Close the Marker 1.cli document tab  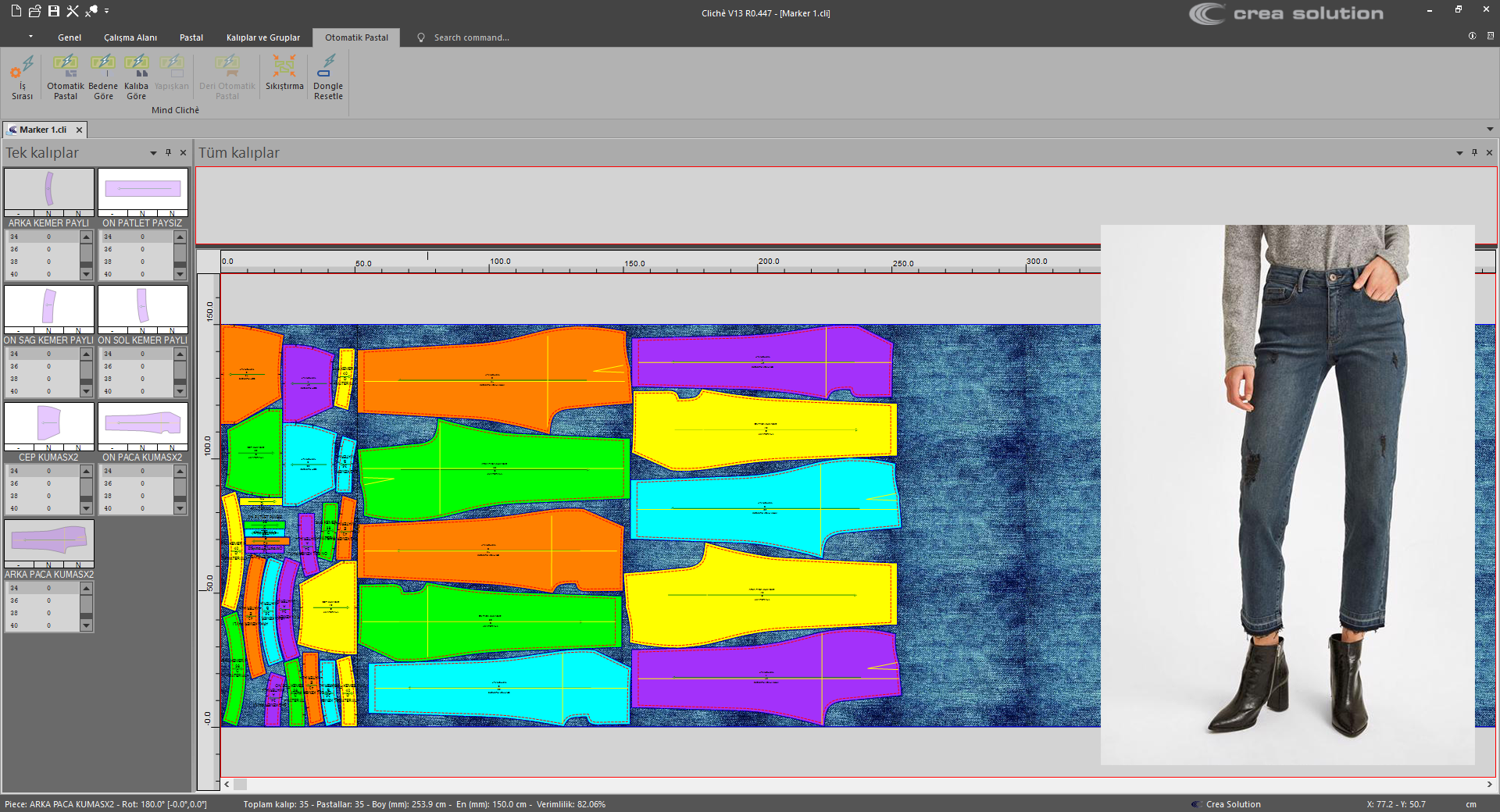tap(79, 130)
